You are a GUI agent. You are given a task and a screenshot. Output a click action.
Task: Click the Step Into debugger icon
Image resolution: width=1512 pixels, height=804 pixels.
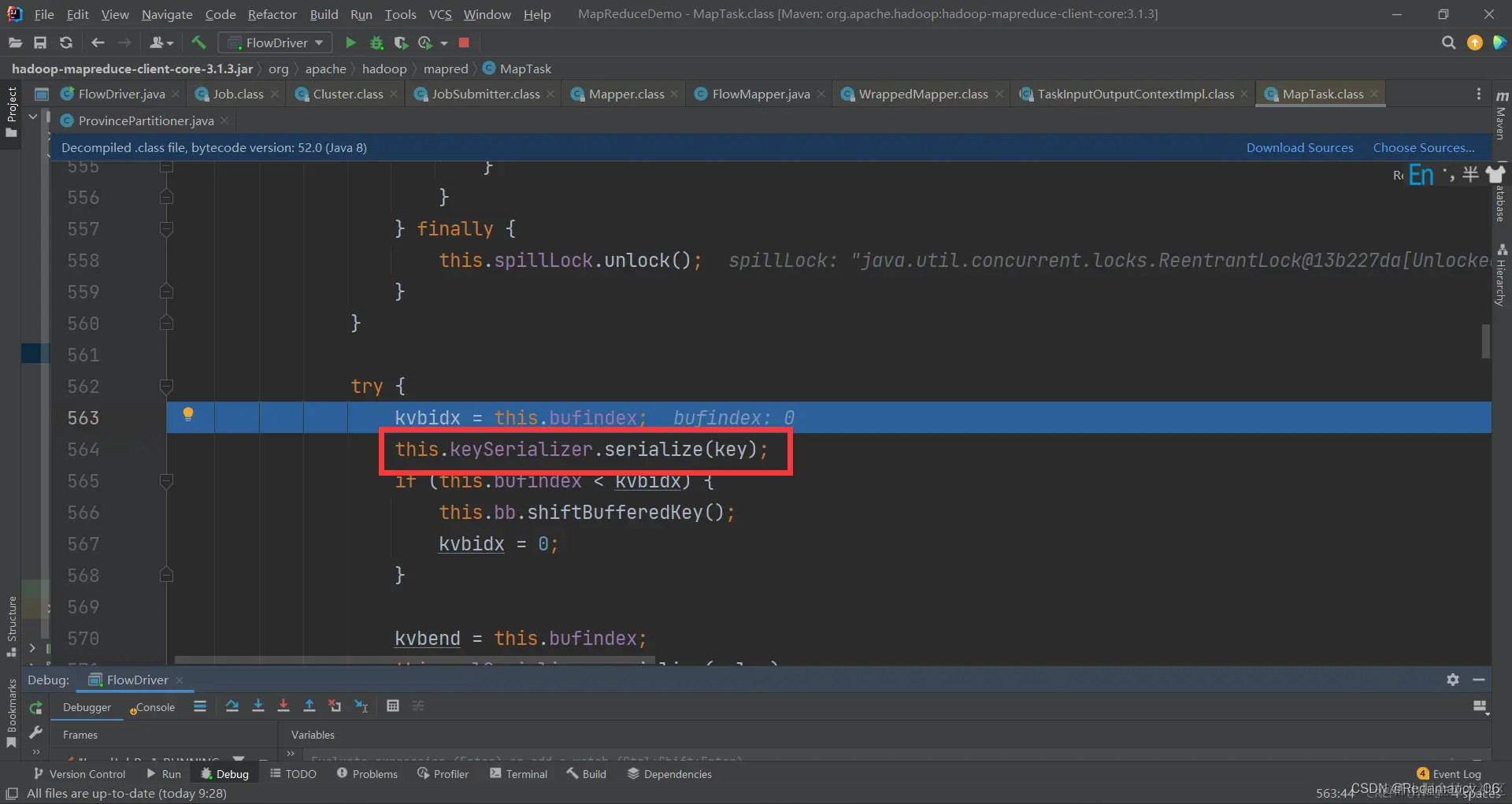[x=258, y=706]
